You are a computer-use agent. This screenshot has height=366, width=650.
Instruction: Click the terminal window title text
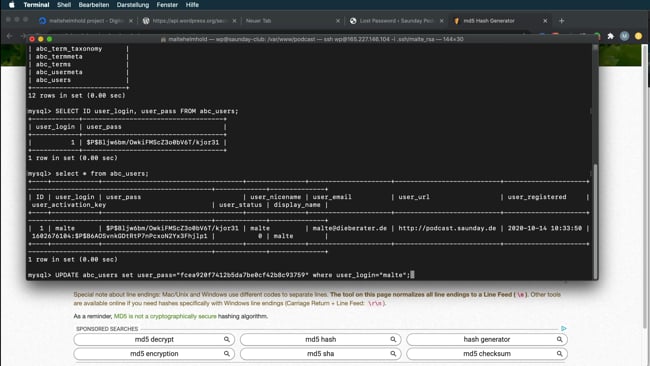[316, 39]
